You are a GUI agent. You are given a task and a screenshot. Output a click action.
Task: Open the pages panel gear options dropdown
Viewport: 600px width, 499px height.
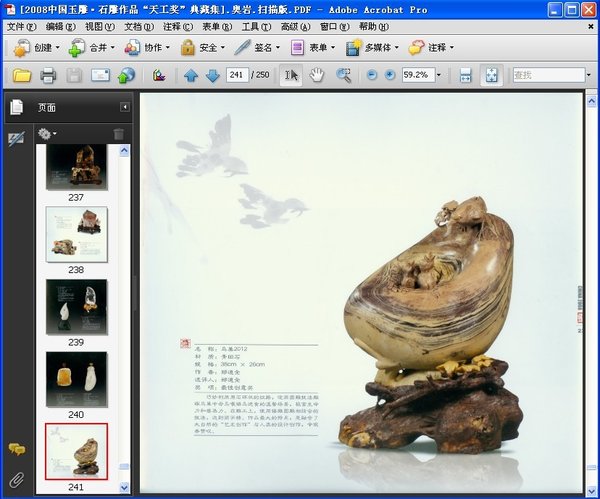(x=47, y=134)
